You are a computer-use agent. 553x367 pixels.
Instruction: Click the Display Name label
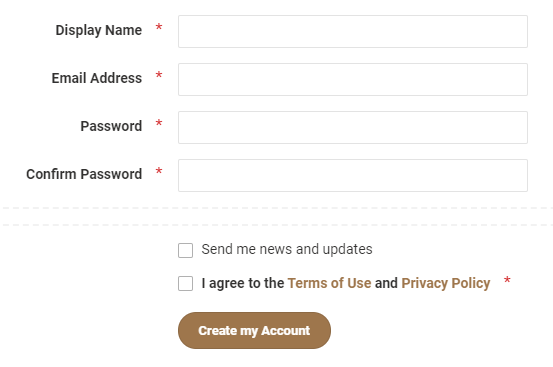[99, 30]
